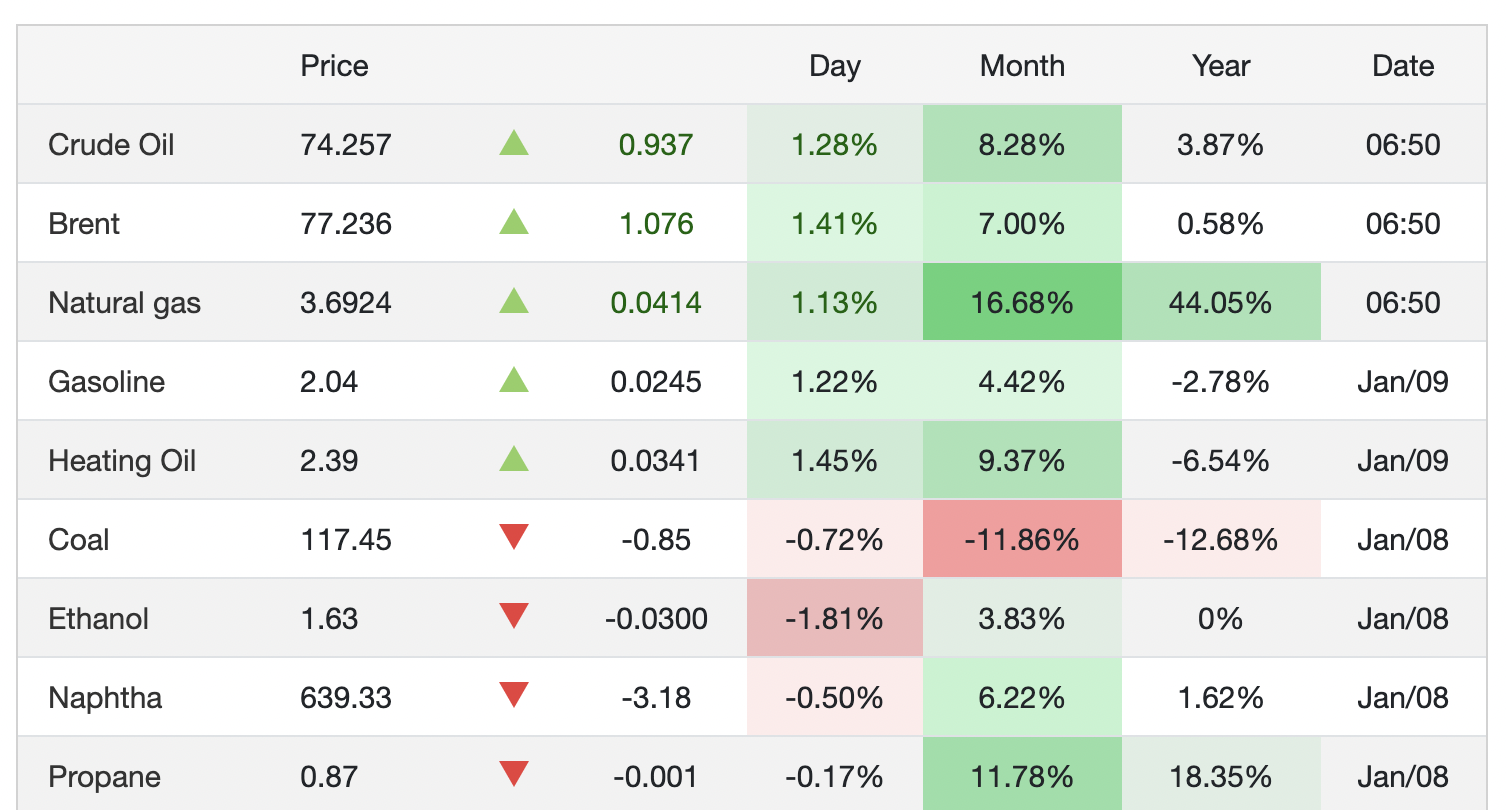
Task: Sort table by Date column header
Action: [1403, 66]
